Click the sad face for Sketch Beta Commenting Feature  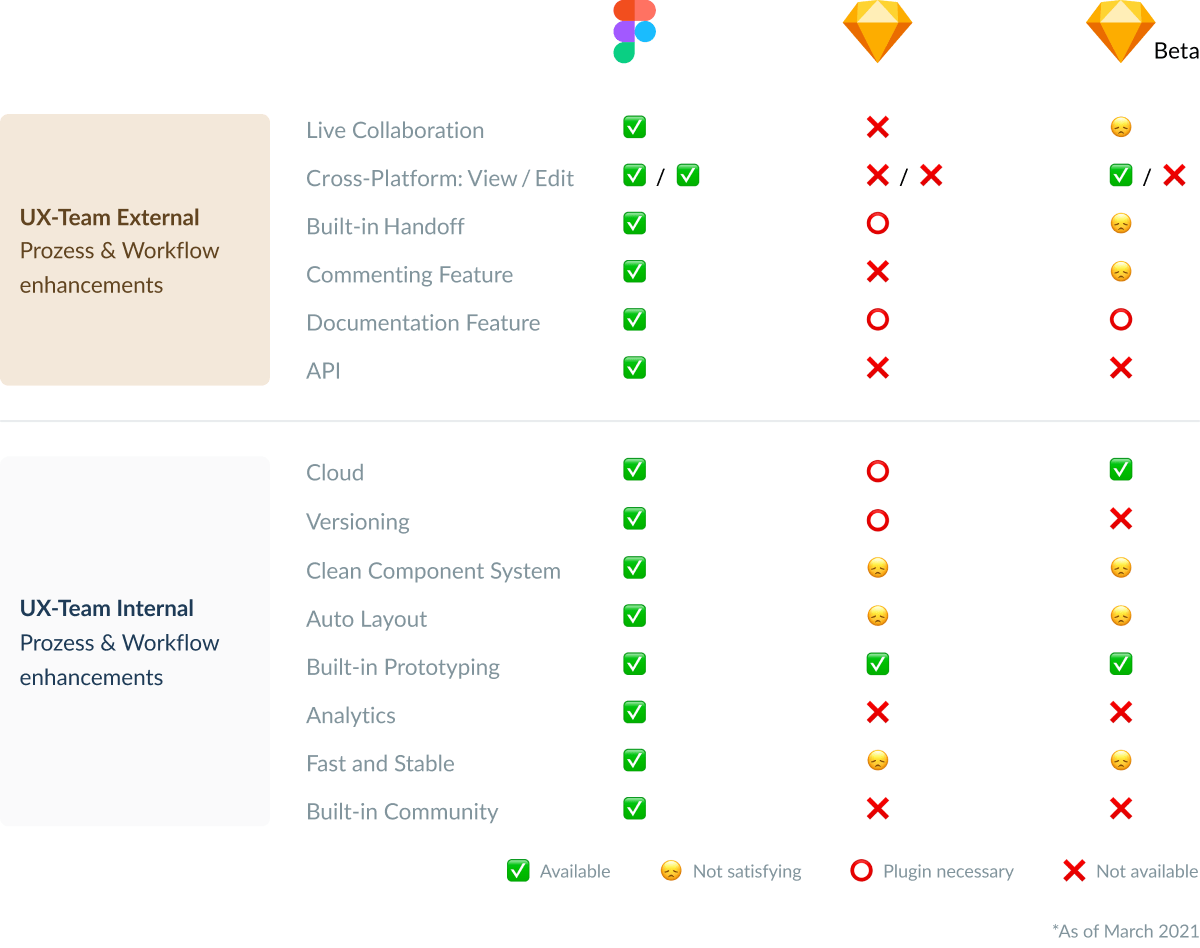tap(1121, 272)
